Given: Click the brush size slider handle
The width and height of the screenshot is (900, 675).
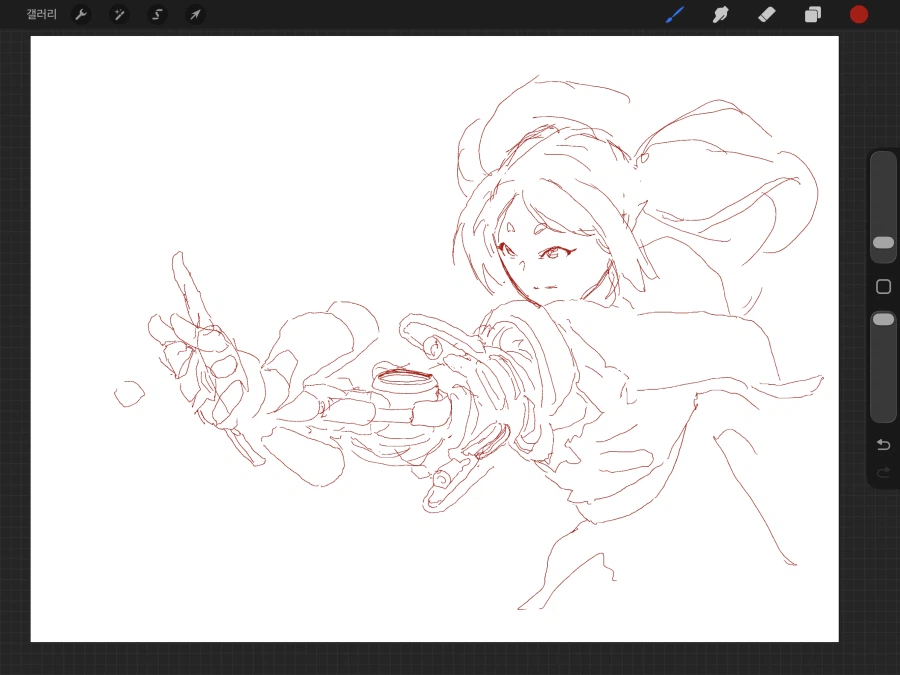Looking at the screenshot, I should pos(883,242).
